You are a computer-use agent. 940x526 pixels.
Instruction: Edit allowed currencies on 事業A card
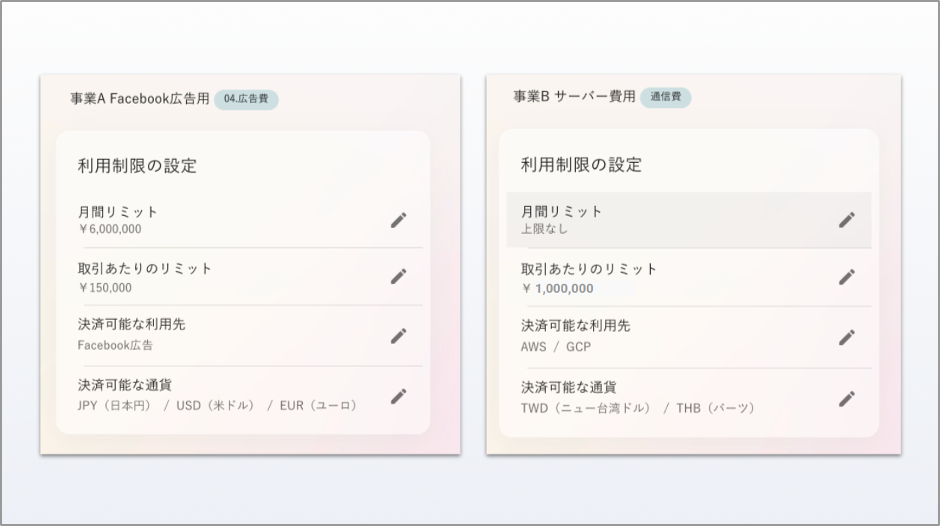point(399,396)
